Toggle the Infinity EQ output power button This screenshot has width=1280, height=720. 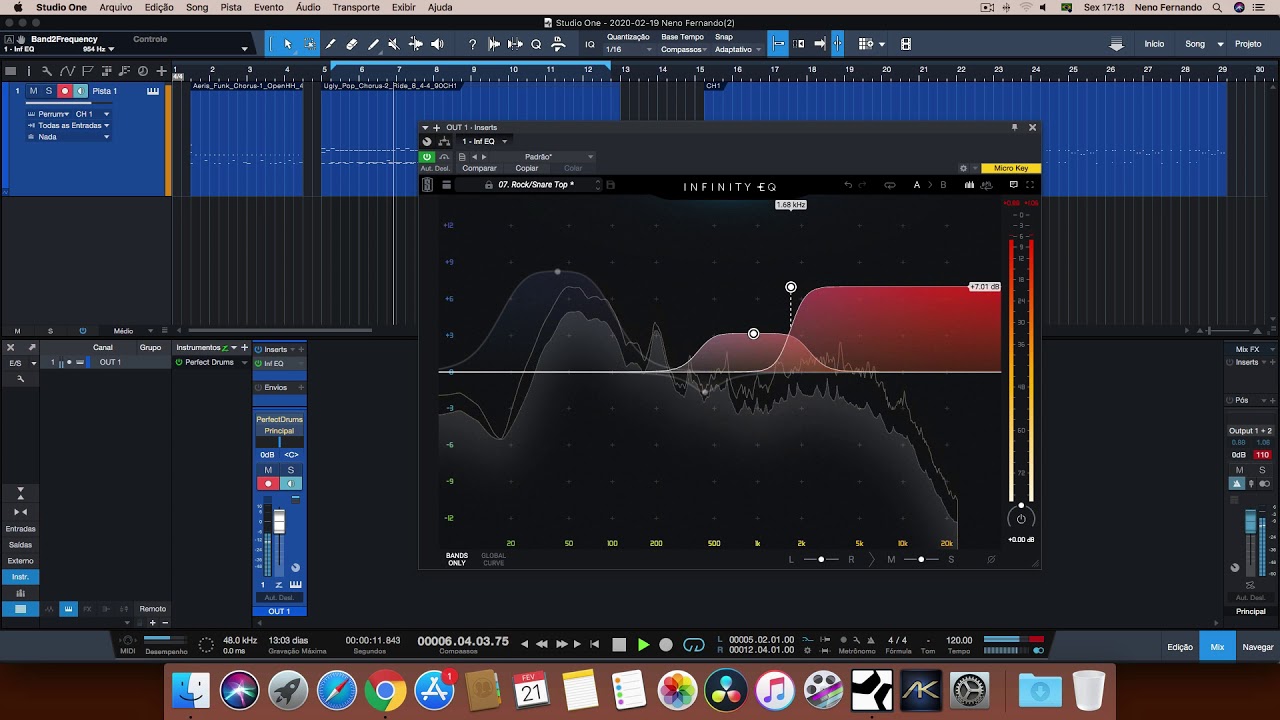[1021, 518]
